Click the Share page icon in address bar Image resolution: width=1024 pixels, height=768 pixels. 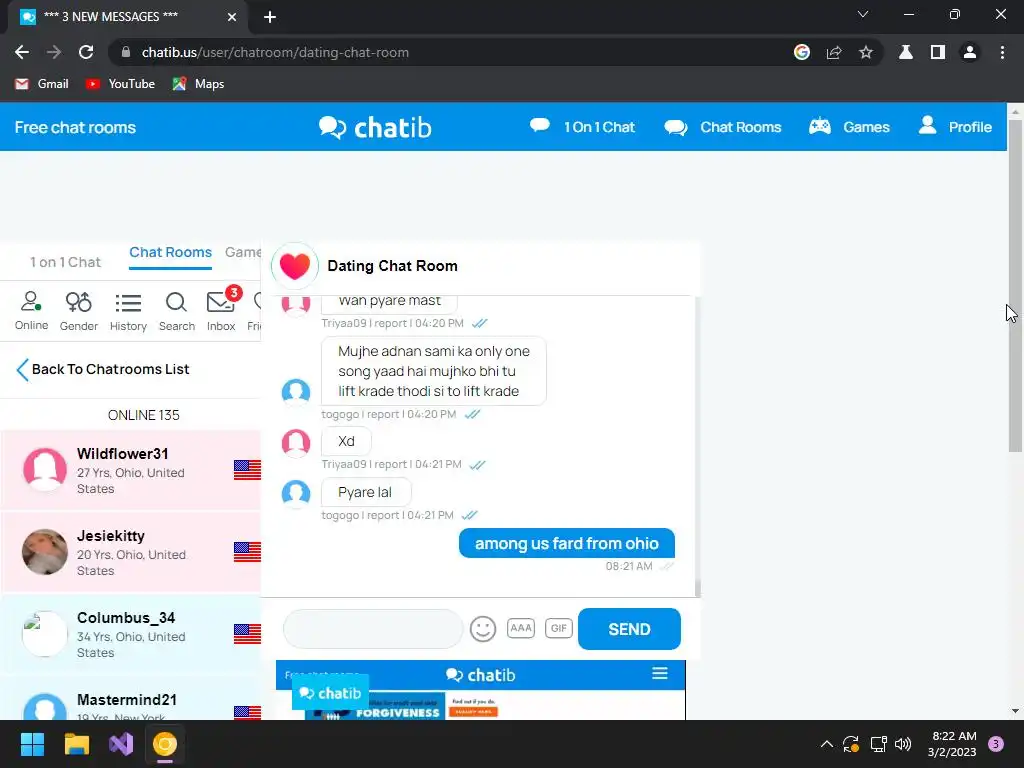point(833,52)
